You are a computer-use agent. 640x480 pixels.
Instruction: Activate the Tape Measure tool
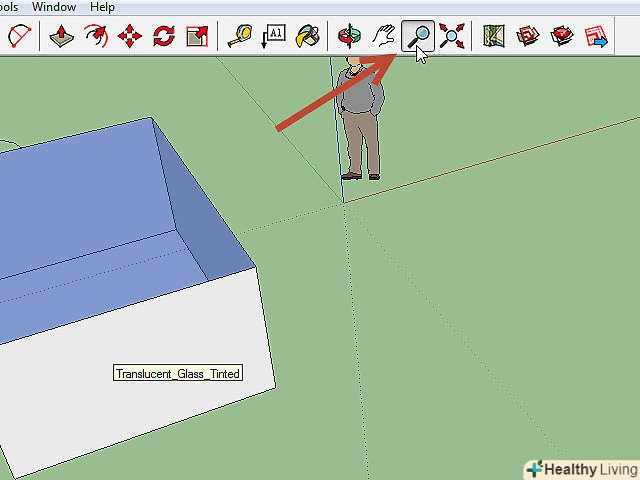240,37
